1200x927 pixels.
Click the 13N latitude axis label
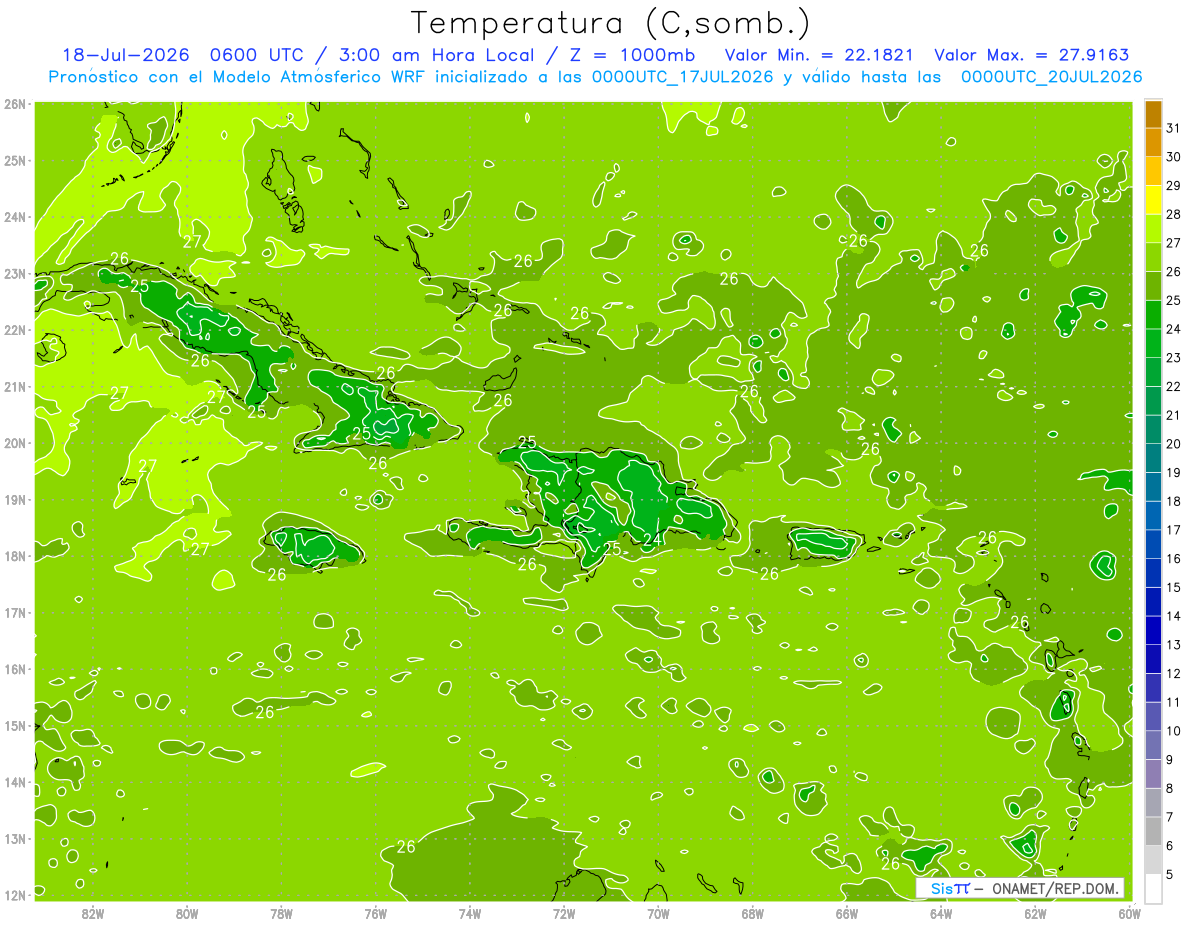[x=15, y=839]
